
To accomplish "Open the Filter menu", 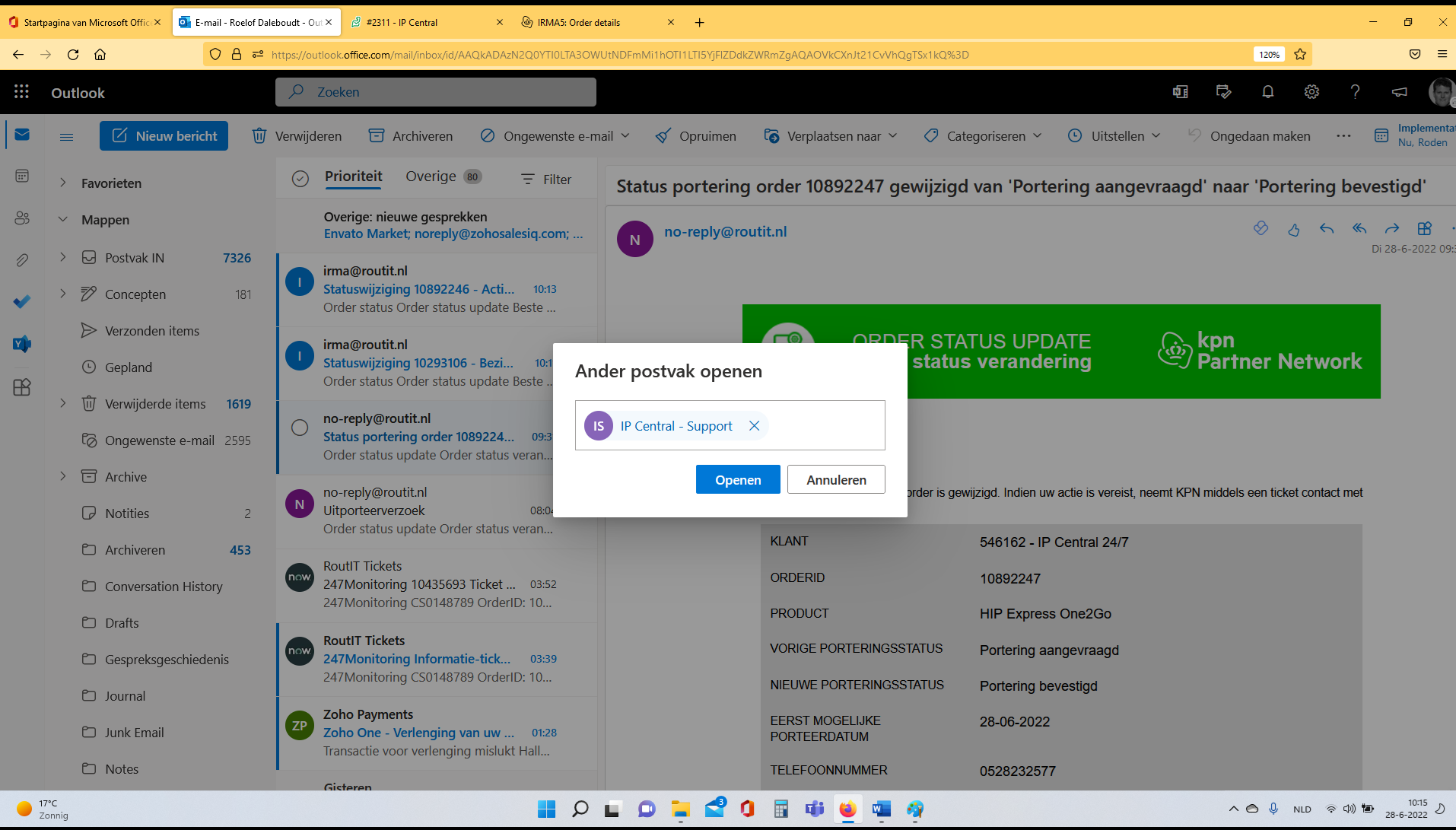I will coord(546,180).
